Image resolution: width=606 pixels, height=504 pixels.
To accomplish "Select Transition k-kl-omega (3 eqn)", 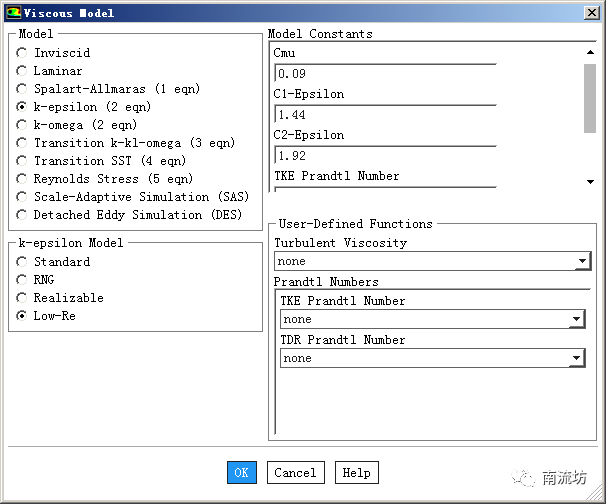I will click(23, 143).
